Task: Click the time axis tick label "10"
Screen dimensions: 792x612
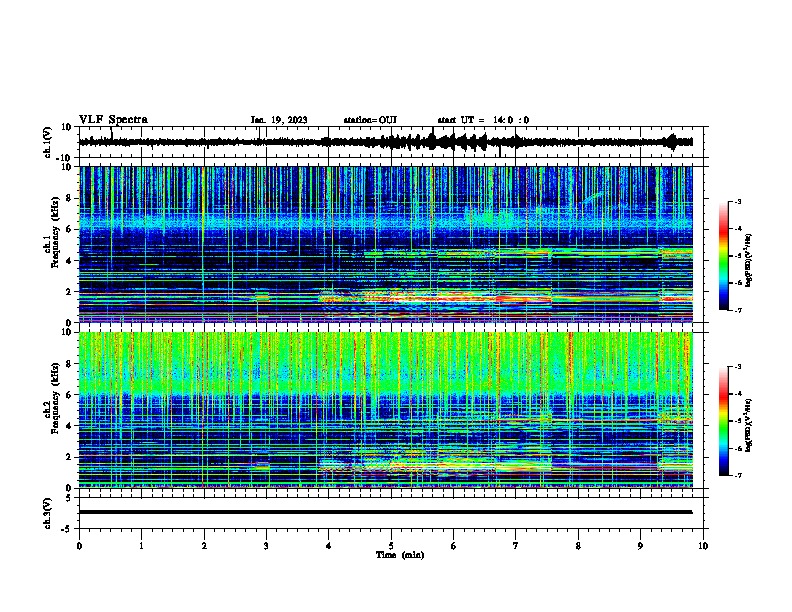Action: [703, 546]
